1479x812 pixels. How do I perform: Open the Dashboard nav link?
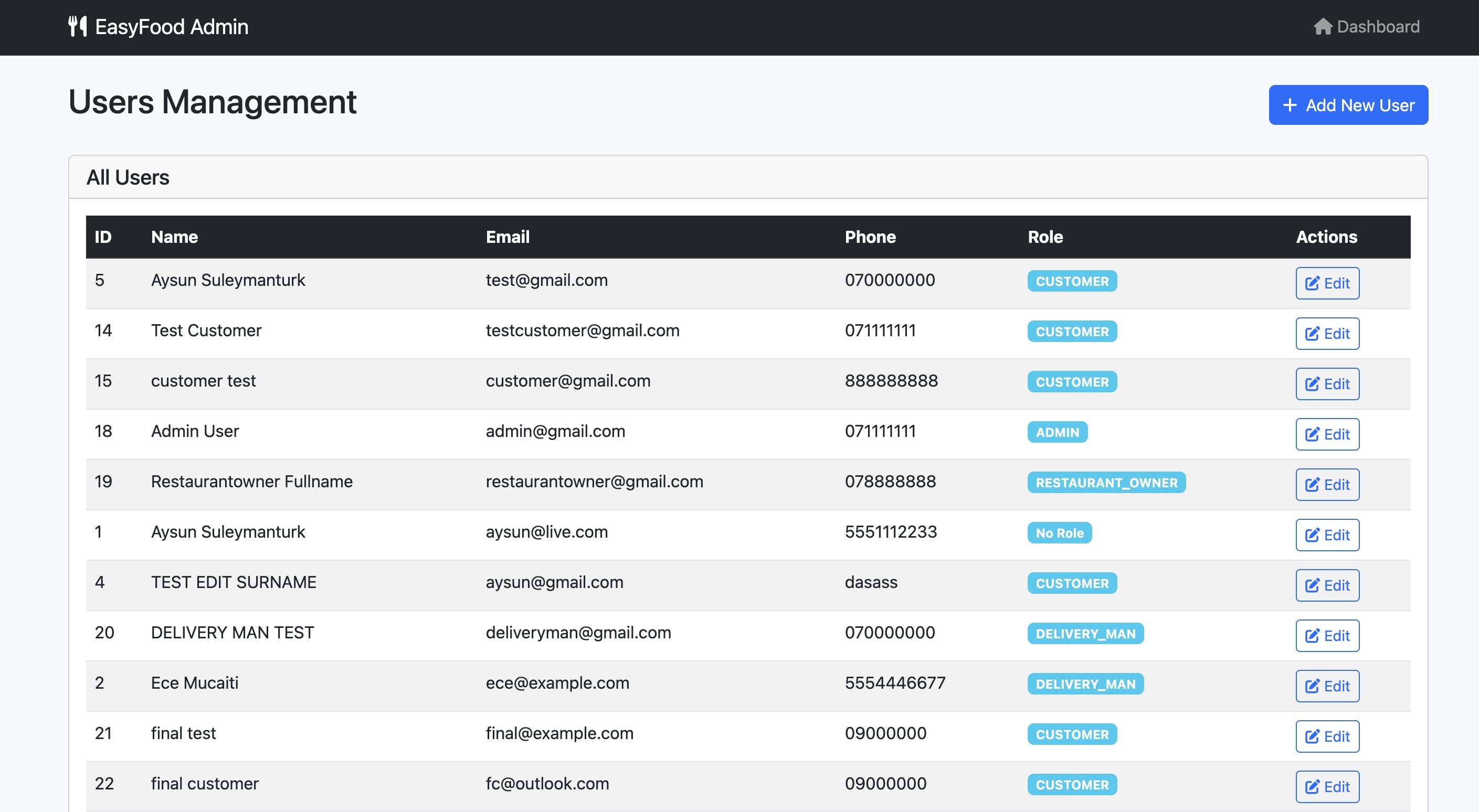click(1377, 26)
